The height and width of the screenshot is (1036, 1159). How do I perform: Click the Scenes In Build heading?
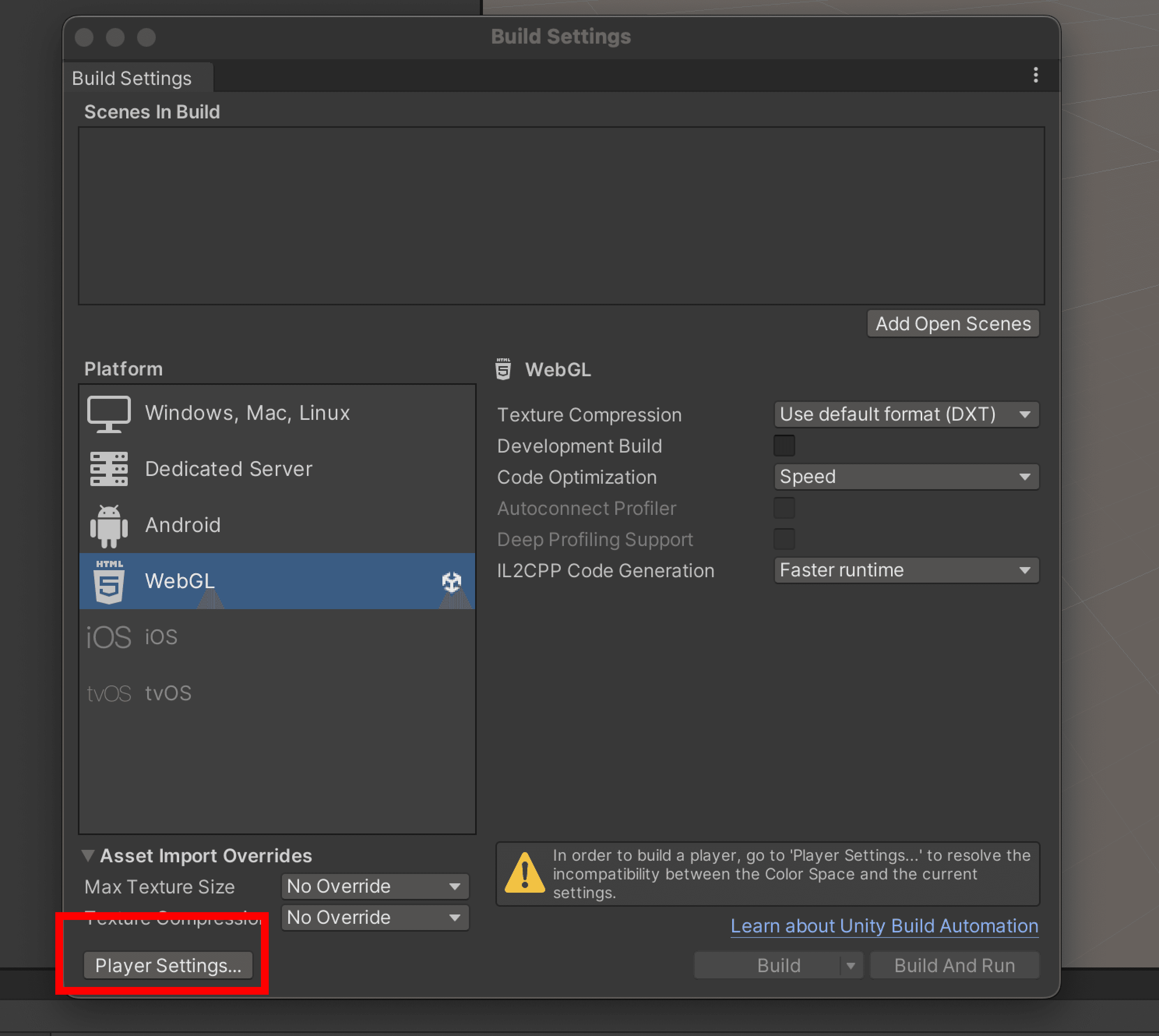152,112
